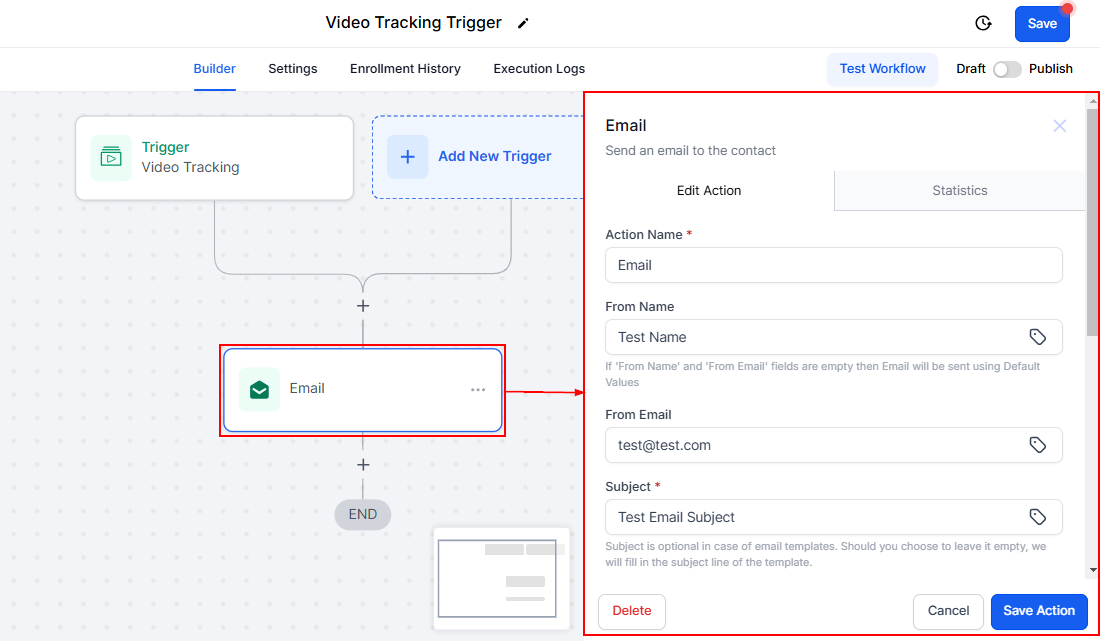This screenshot has height=641, width=1100.
Task: Click the pencil icon to rename workflow
Action: (x=523, y=23)
